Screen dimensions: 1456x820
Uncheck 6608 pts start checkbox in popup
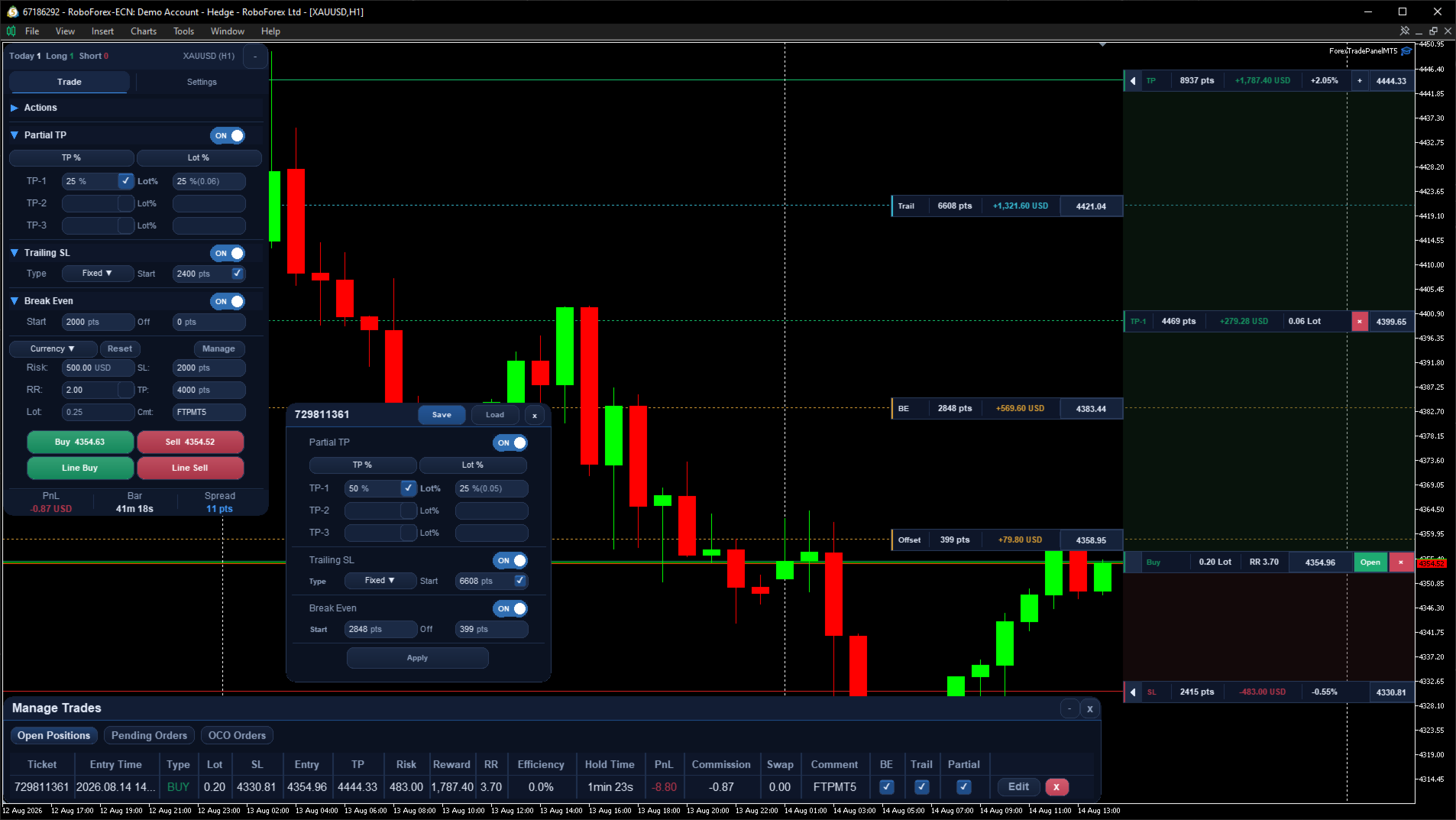pos(520,581)
